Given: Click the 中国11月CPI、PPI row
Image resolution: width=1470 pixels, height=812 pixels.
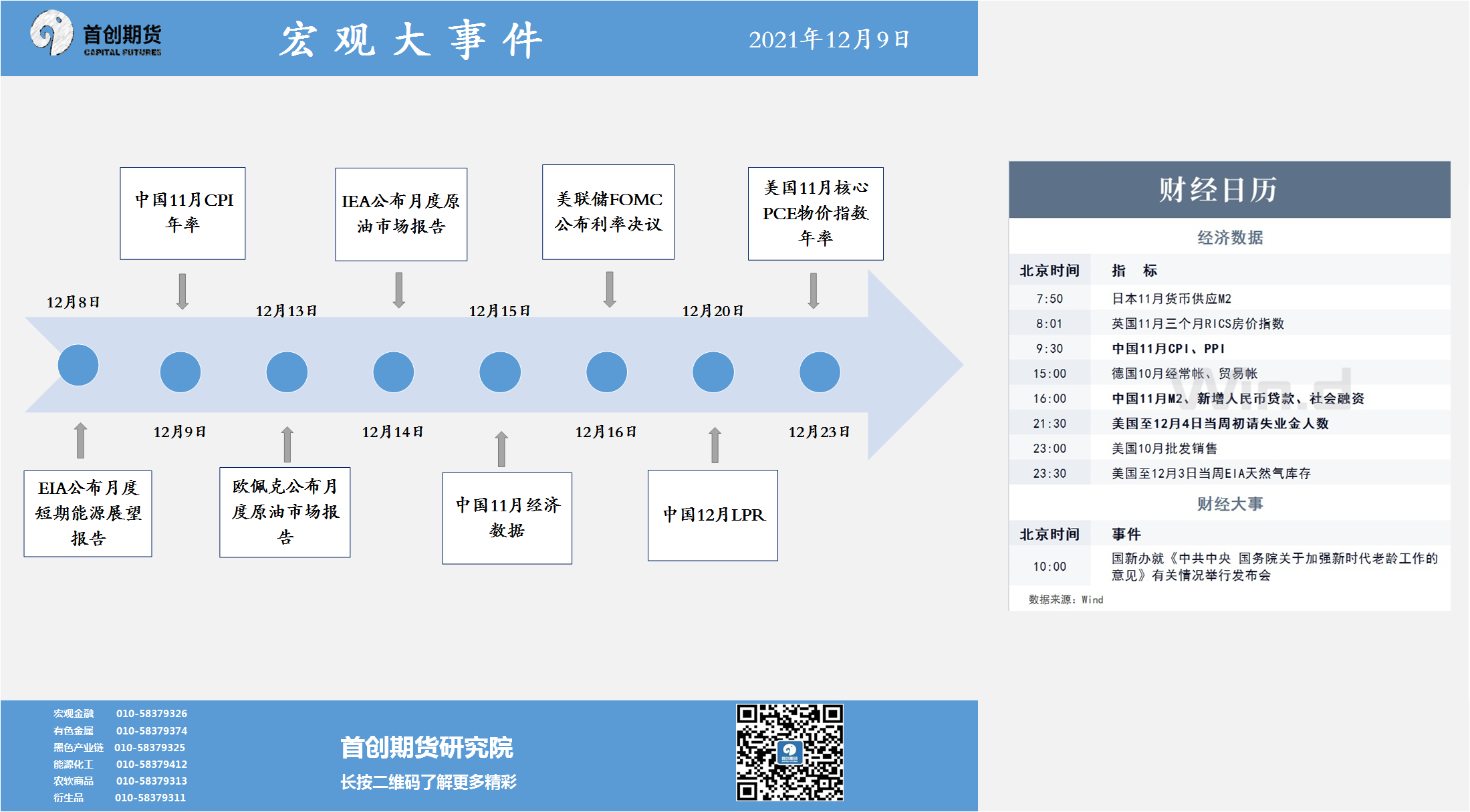Looking at the screenshot, I should click(1229, 348).
